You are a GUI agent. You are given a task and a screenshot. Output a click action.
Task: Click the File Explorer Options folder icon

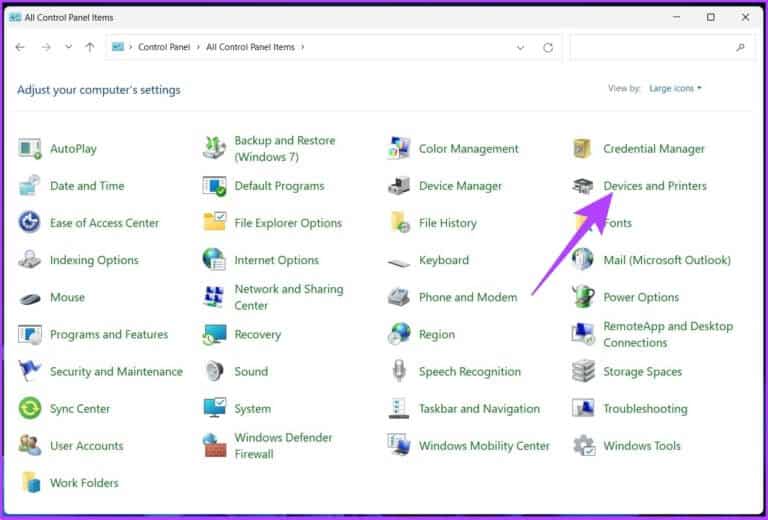pyautogui.click(x=214, y=222)
